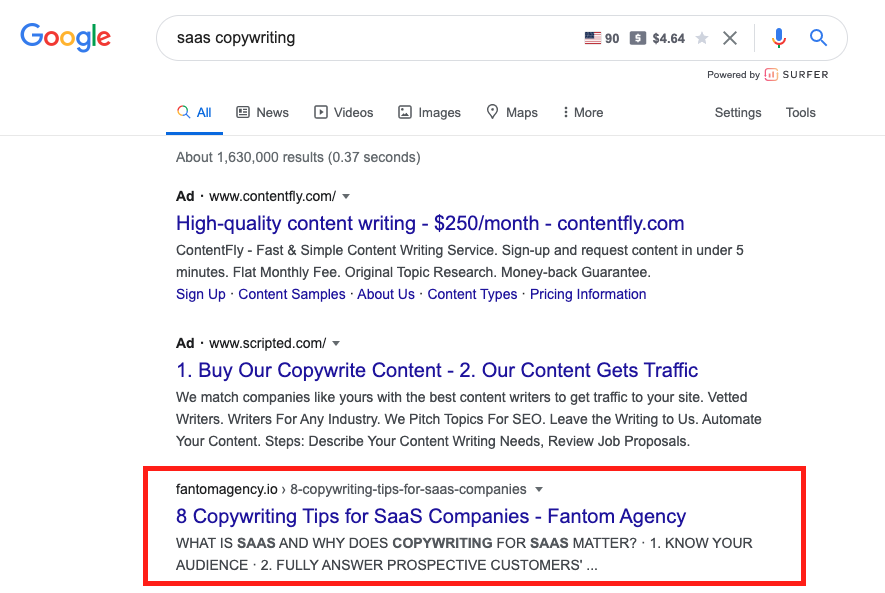Image resolution: width=885 pixels, height=593 pixels.
Task: Open search Tools
Action: [x=800, y=112]
